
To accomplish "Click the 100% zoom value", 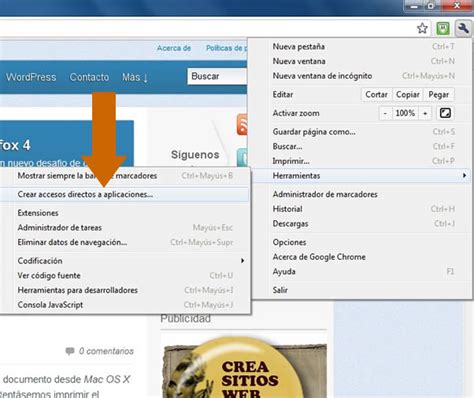I will point(405,113).
